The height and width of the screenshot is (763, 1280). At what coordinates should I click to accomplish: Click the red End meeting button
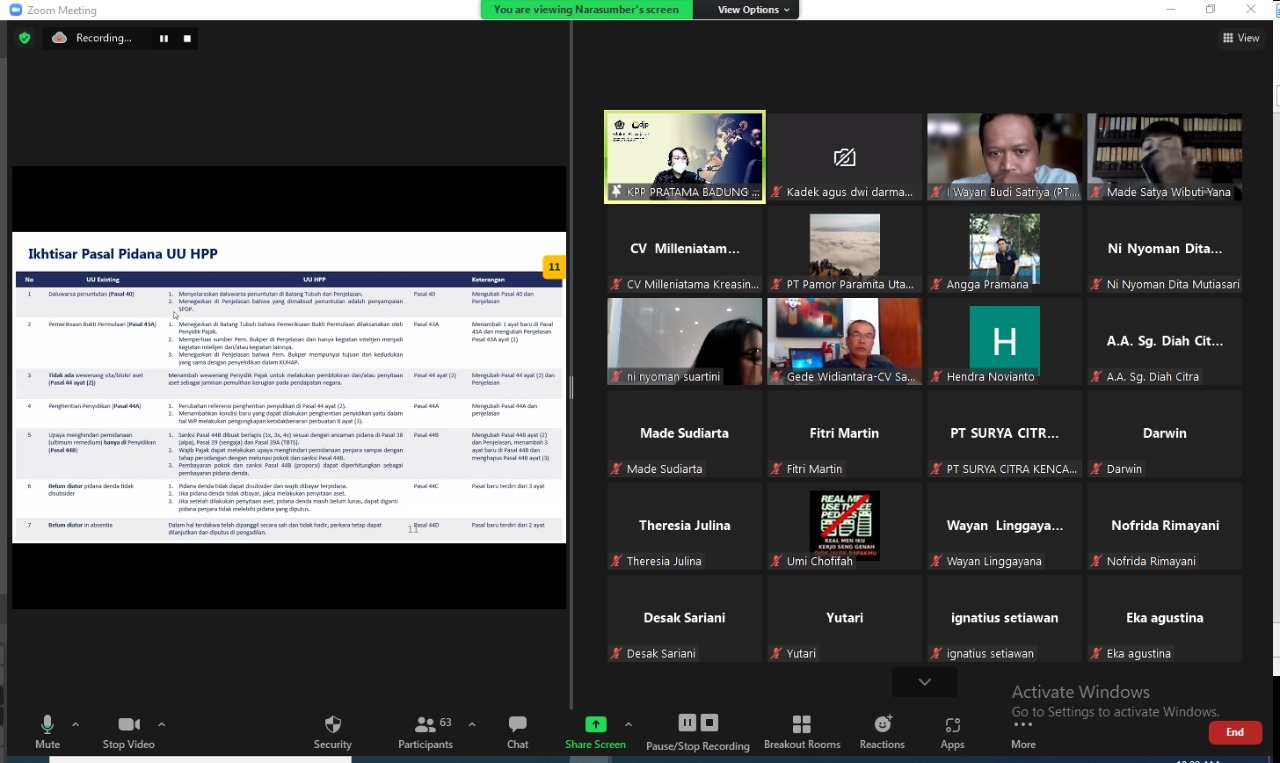tap(1235, 733)
